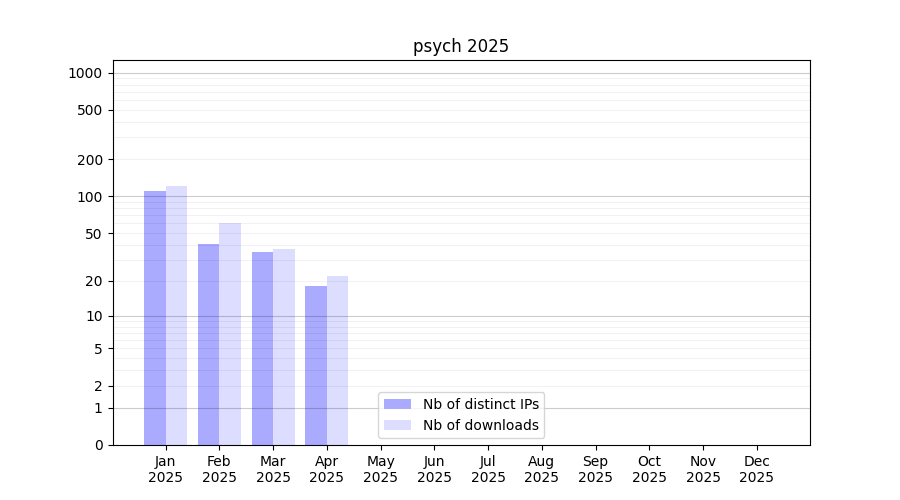This screenshot has width=900, height=500.
Task: Click the Jan 2025 x-axis label
Action: coord(166,469)
